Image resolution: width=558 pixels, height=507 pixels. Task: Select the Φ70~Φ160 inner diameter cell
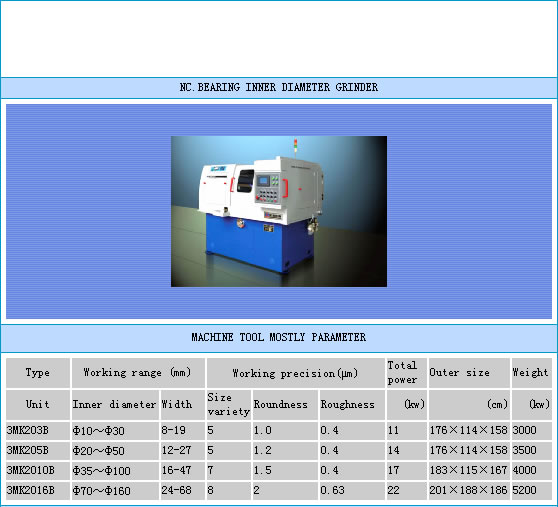pos(115,490)
